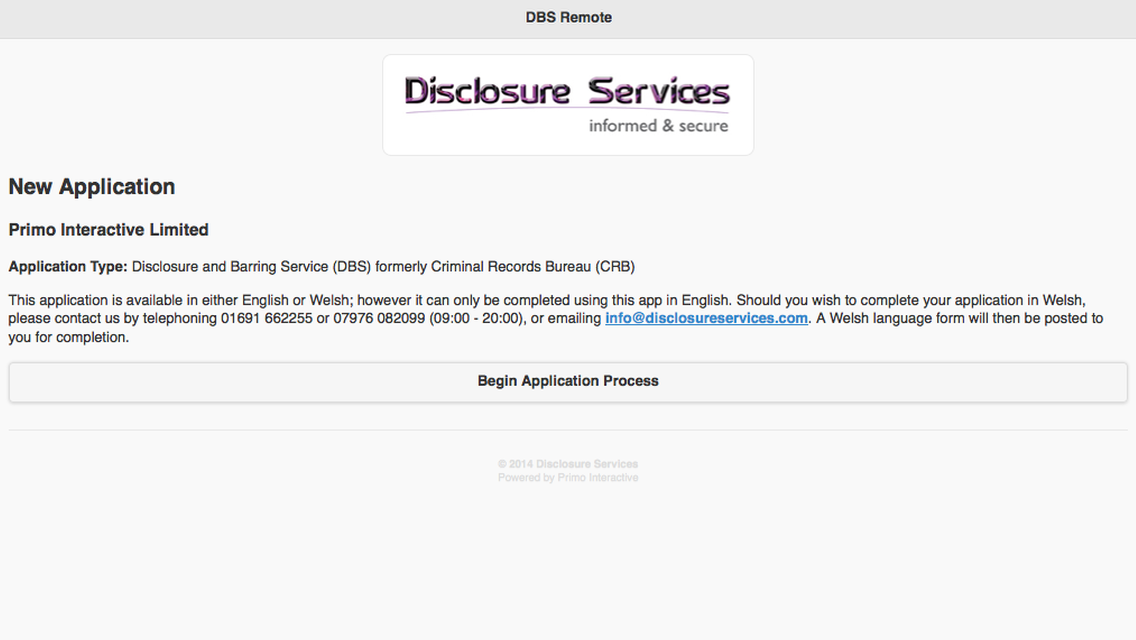Image resolution: width=1136 pixels, height=640 pixels.
Task: Open the info@disclosureservices.com email link
Action: coord(706,318)
